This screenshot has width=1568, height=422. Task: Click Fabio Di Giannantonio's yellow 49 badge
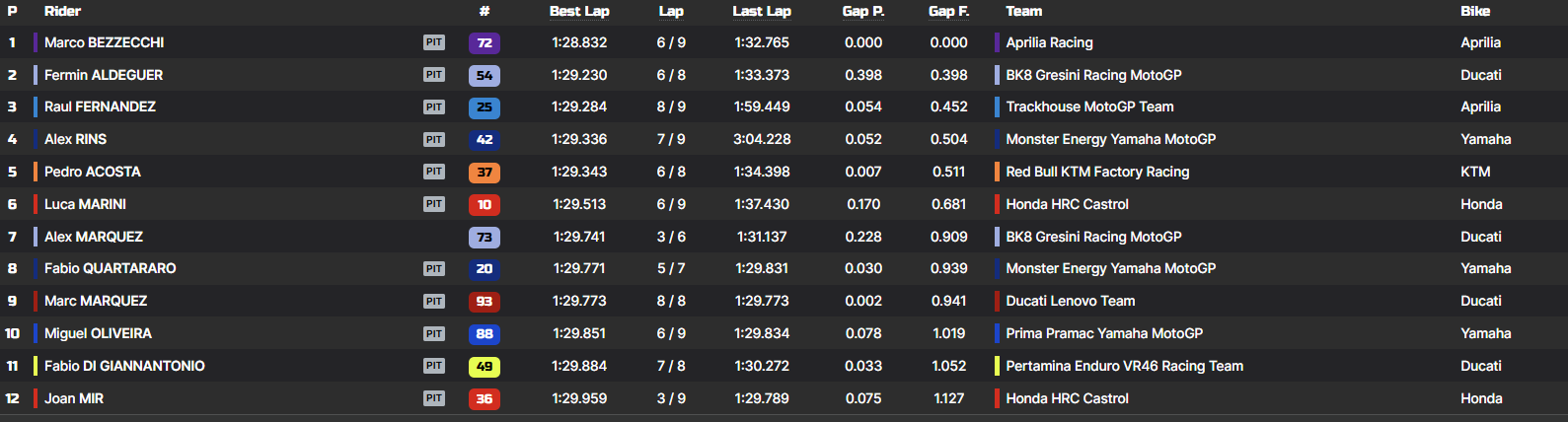click(x=484, y=366)
